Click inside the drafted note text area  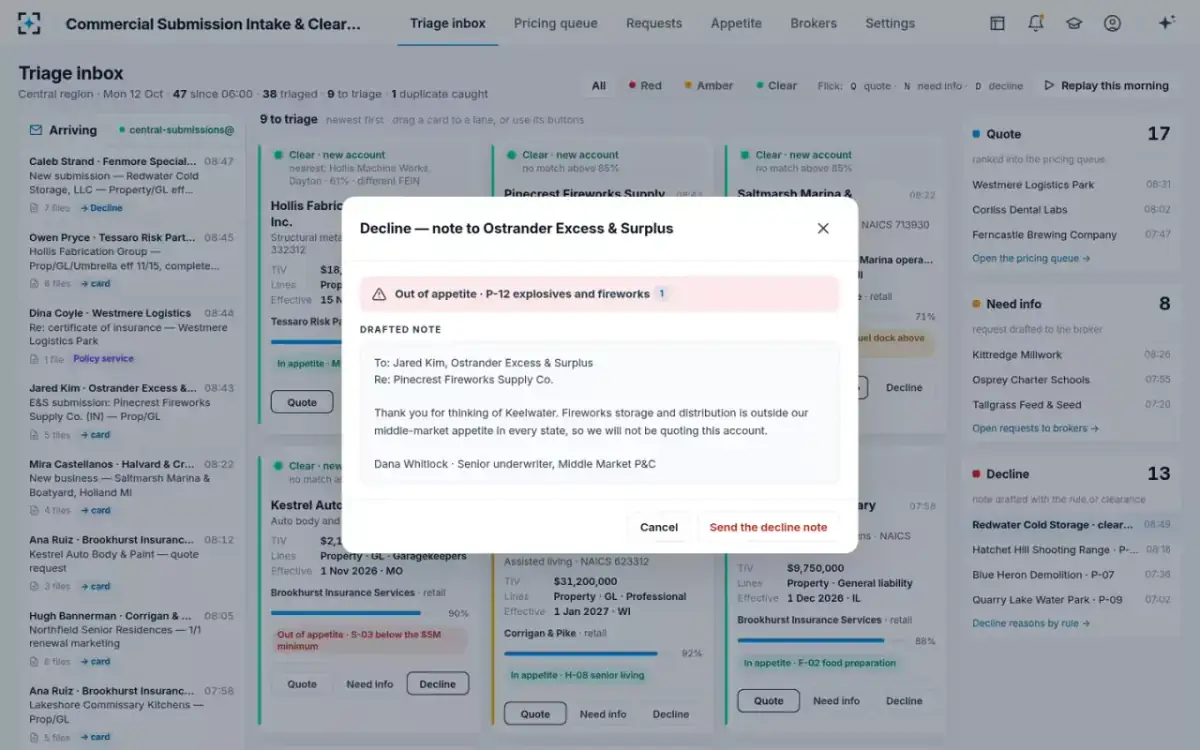click(x=600, y=413)
